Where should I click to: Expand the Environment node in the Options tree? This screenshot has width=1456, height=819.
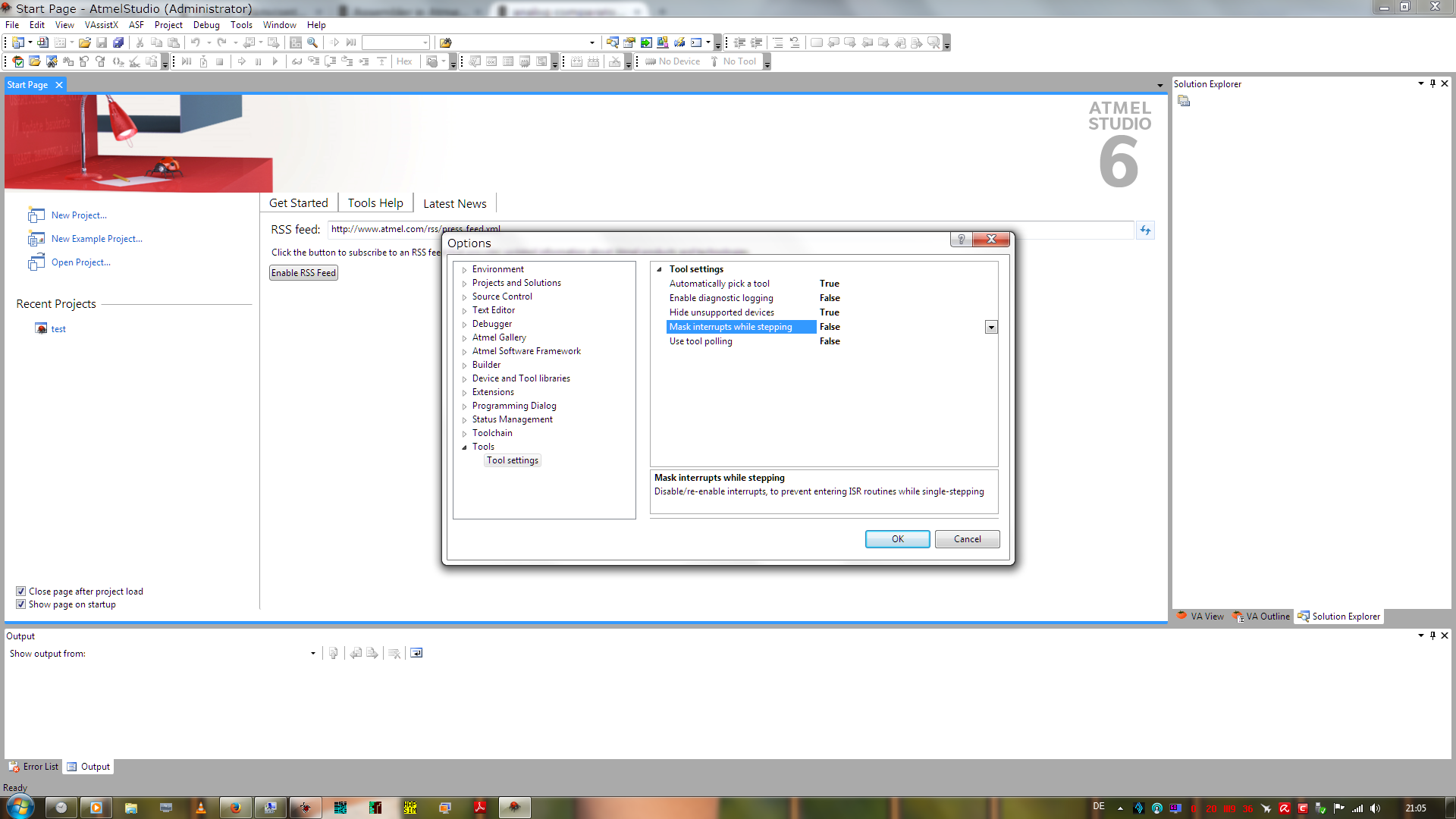[x=464, y=270]
